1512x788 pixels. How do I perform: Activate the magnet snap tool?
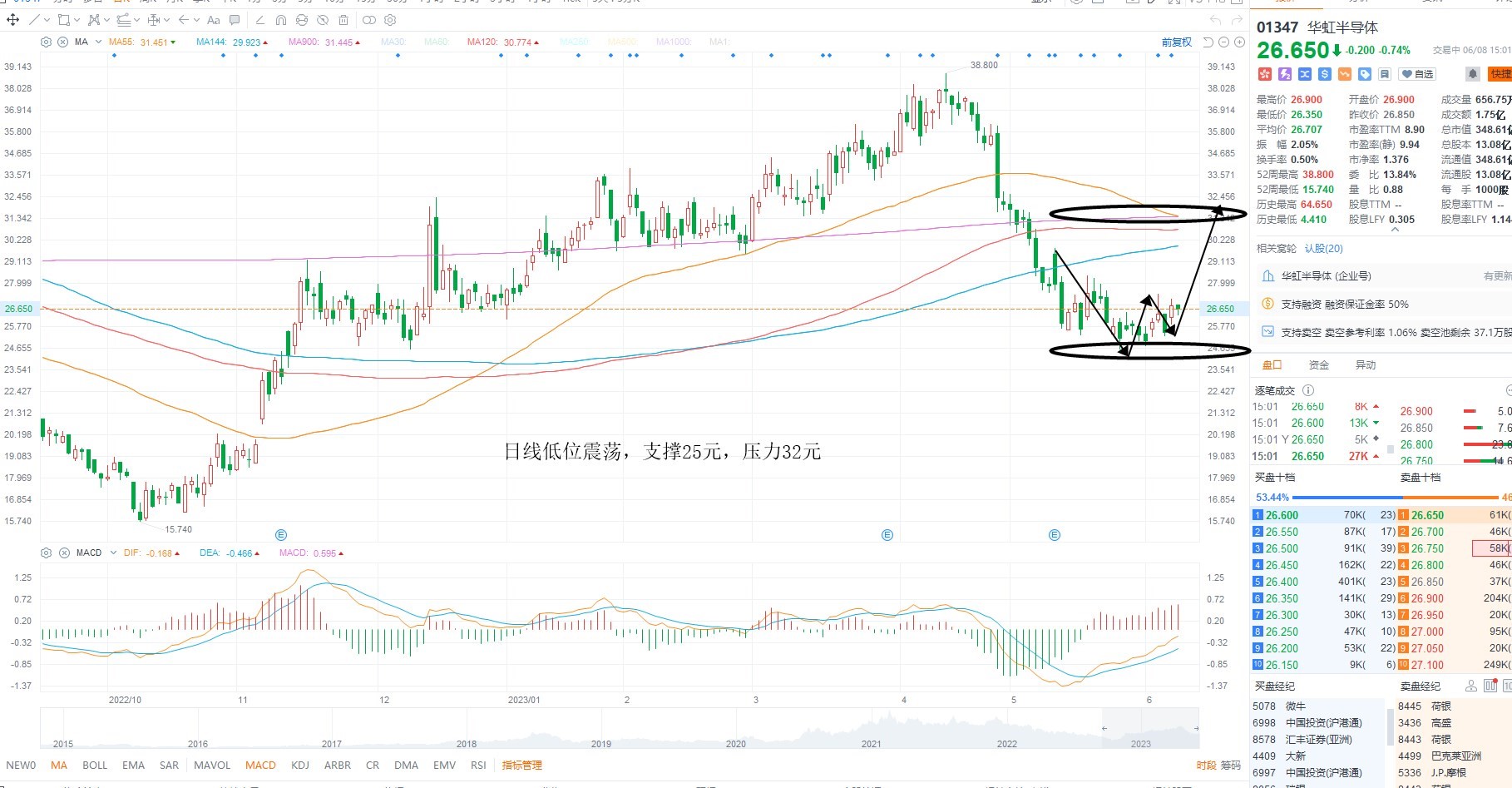pos(281,20)
